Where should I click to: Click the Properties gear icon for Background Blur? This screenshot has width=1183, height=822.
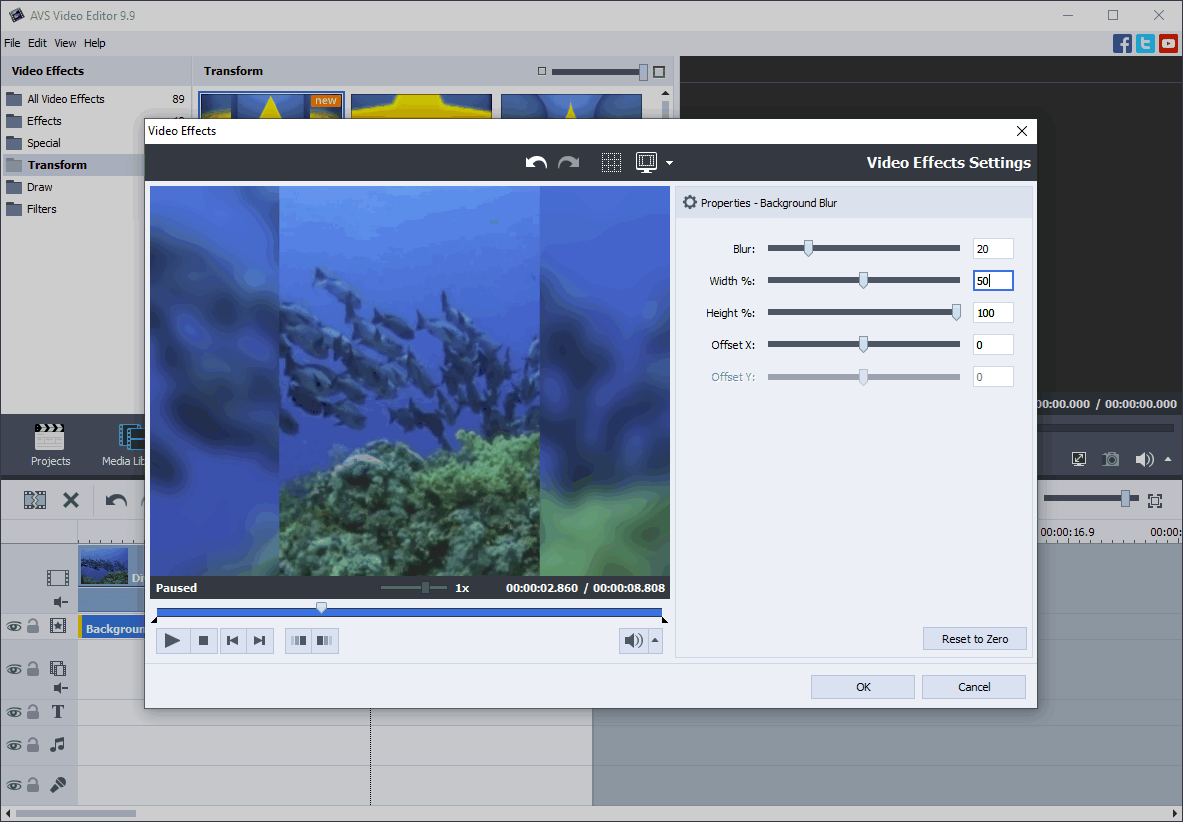click(x=689, y=201)
